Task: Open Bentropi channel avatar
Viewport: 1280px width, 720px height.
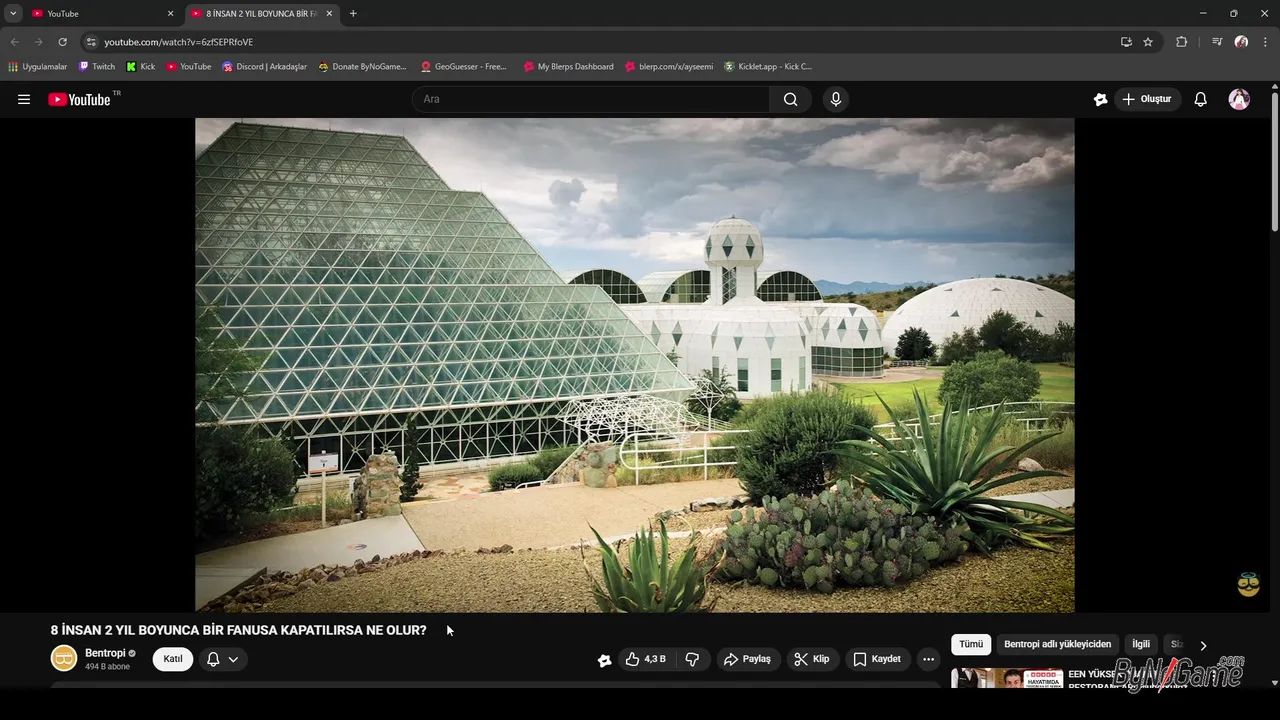Action: point(64,658)
